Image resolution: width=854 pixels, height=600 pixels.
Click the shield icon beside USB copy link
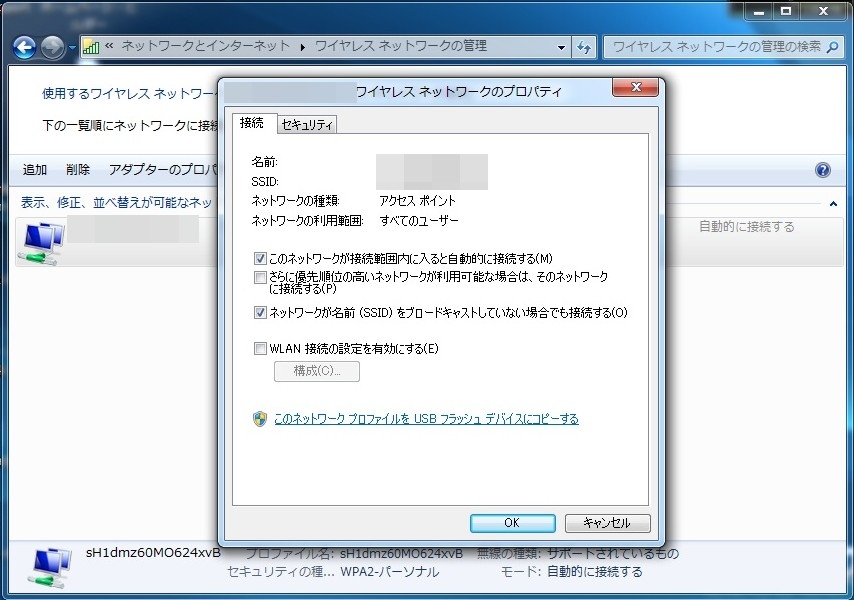pos(260,419)
